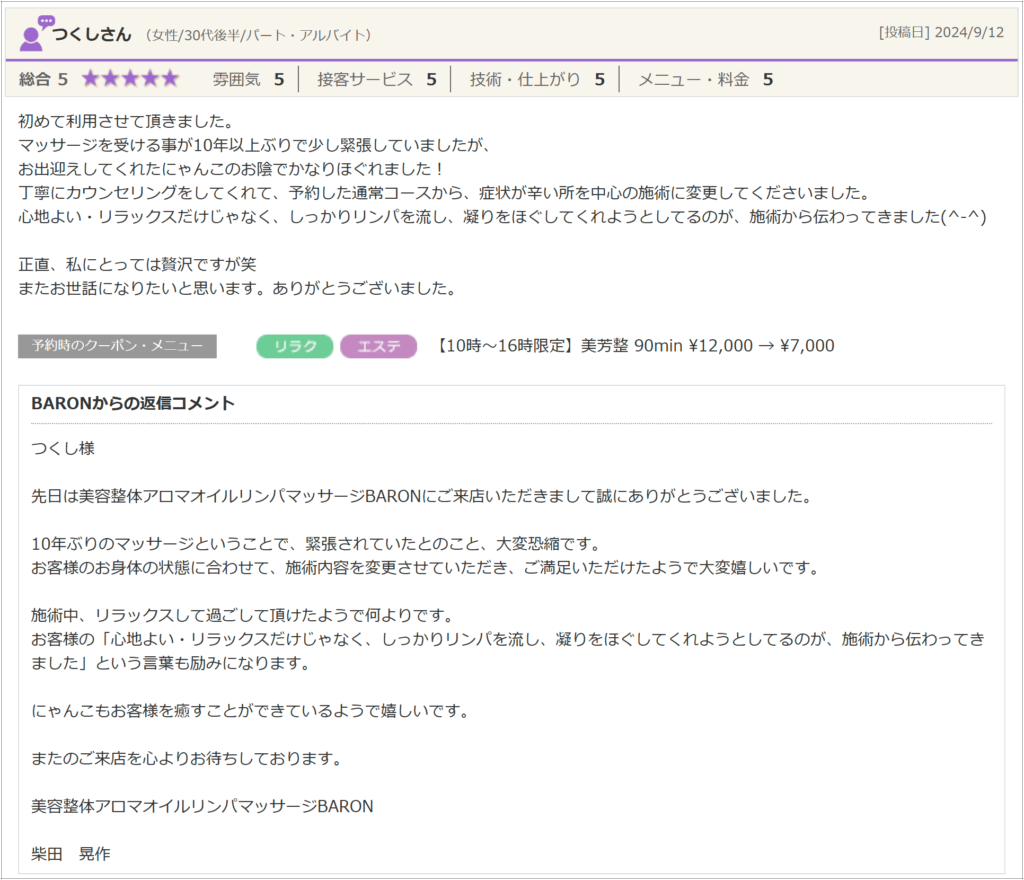Click the purple reviewer avatar icon
1024x880 pixels.
pyautogui.click(x=34, y=34)
